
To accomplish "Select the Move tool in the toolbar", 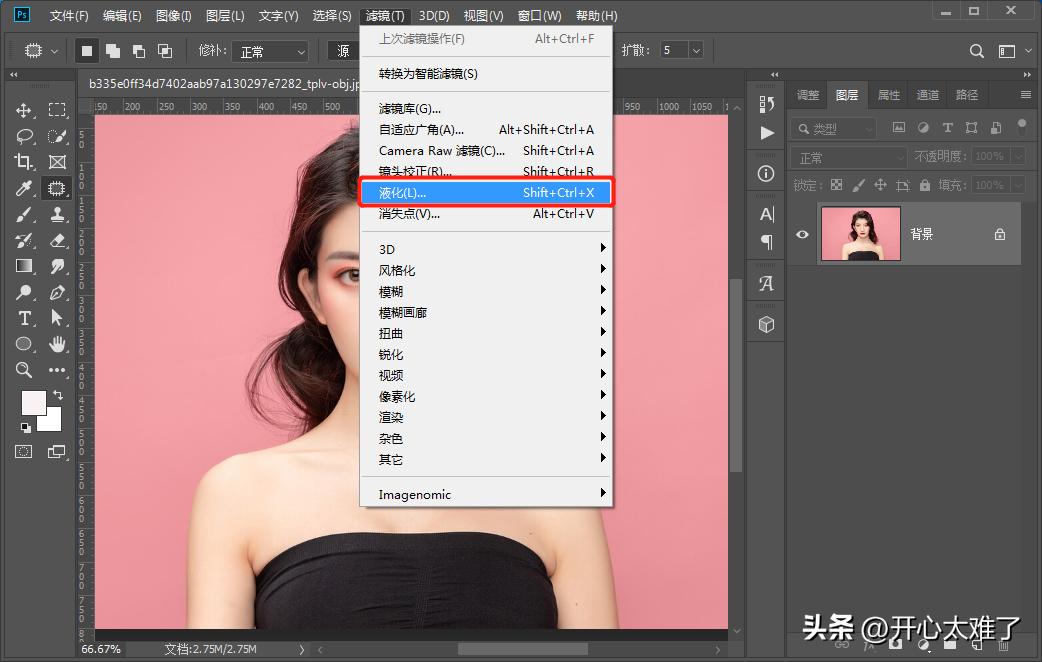I will [x=23, y=111].
